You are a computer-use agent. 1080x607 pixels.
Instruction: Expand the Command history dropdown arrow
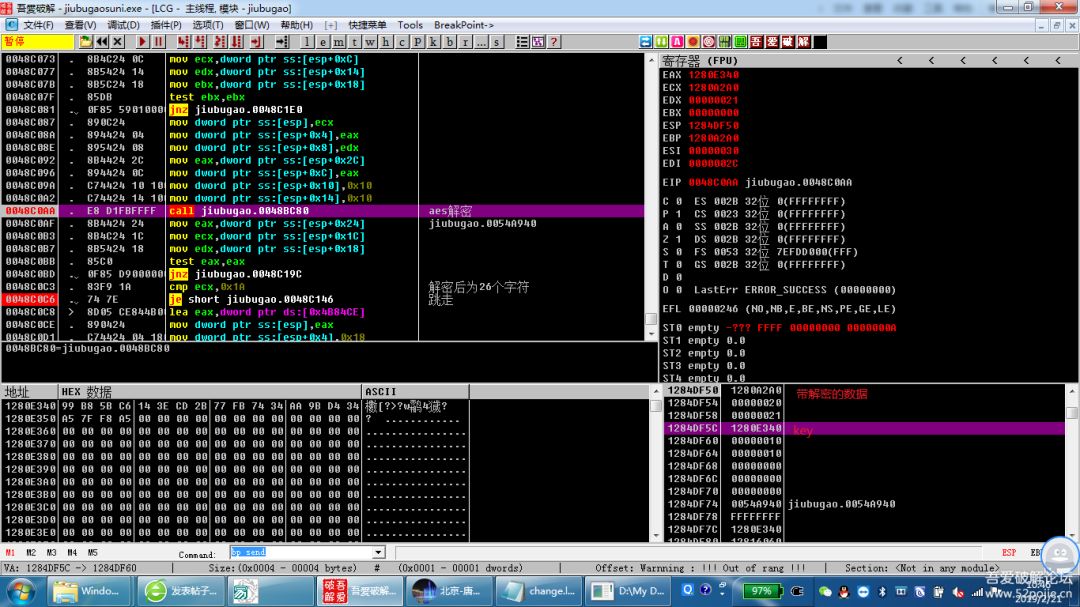378,552
